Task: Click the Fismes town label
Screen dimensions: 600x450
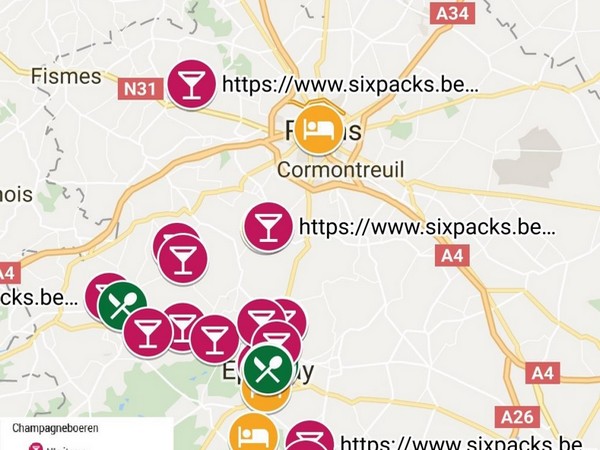Action: pos(66,76)
